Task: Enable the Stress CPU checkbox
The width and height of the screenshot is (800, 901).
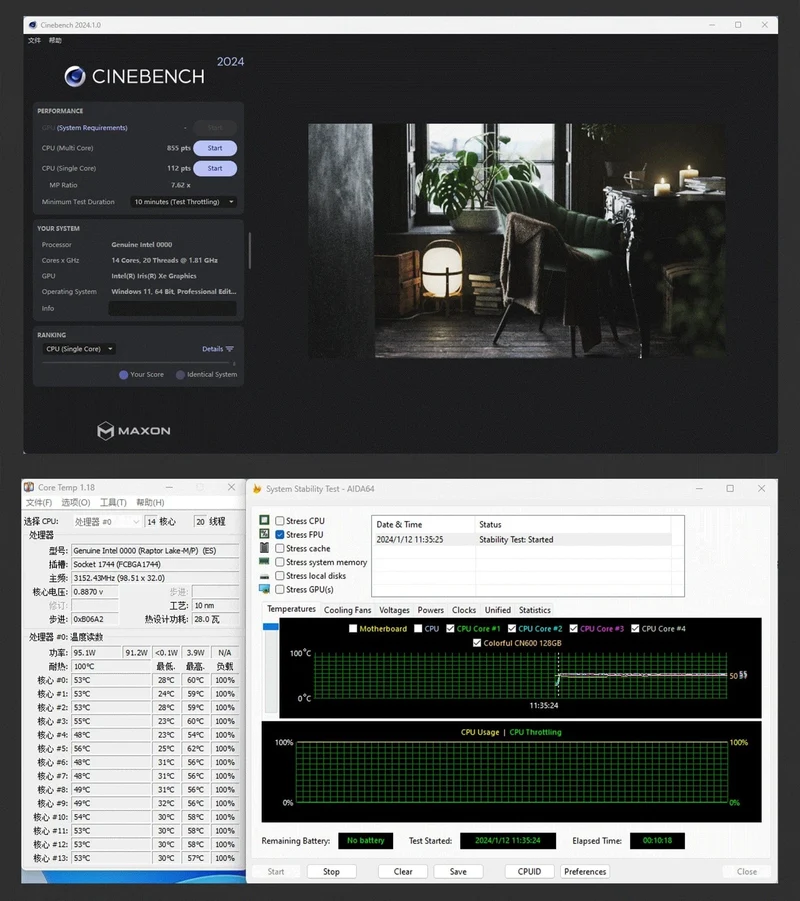Action: pos(280,521)
